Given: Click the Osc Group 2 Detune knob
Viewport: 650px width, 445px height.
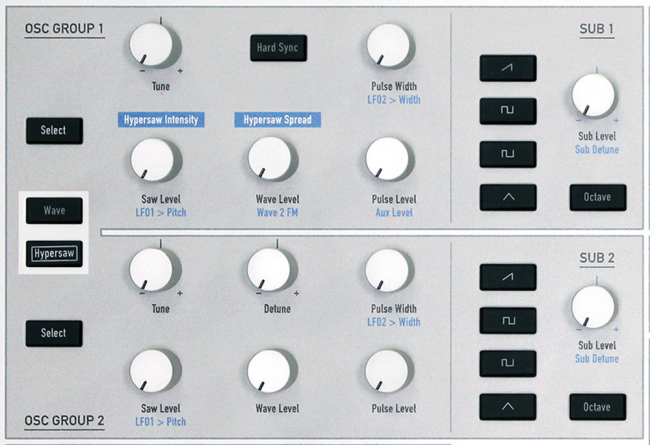Looking at the screenshot, I should point(269,267).
